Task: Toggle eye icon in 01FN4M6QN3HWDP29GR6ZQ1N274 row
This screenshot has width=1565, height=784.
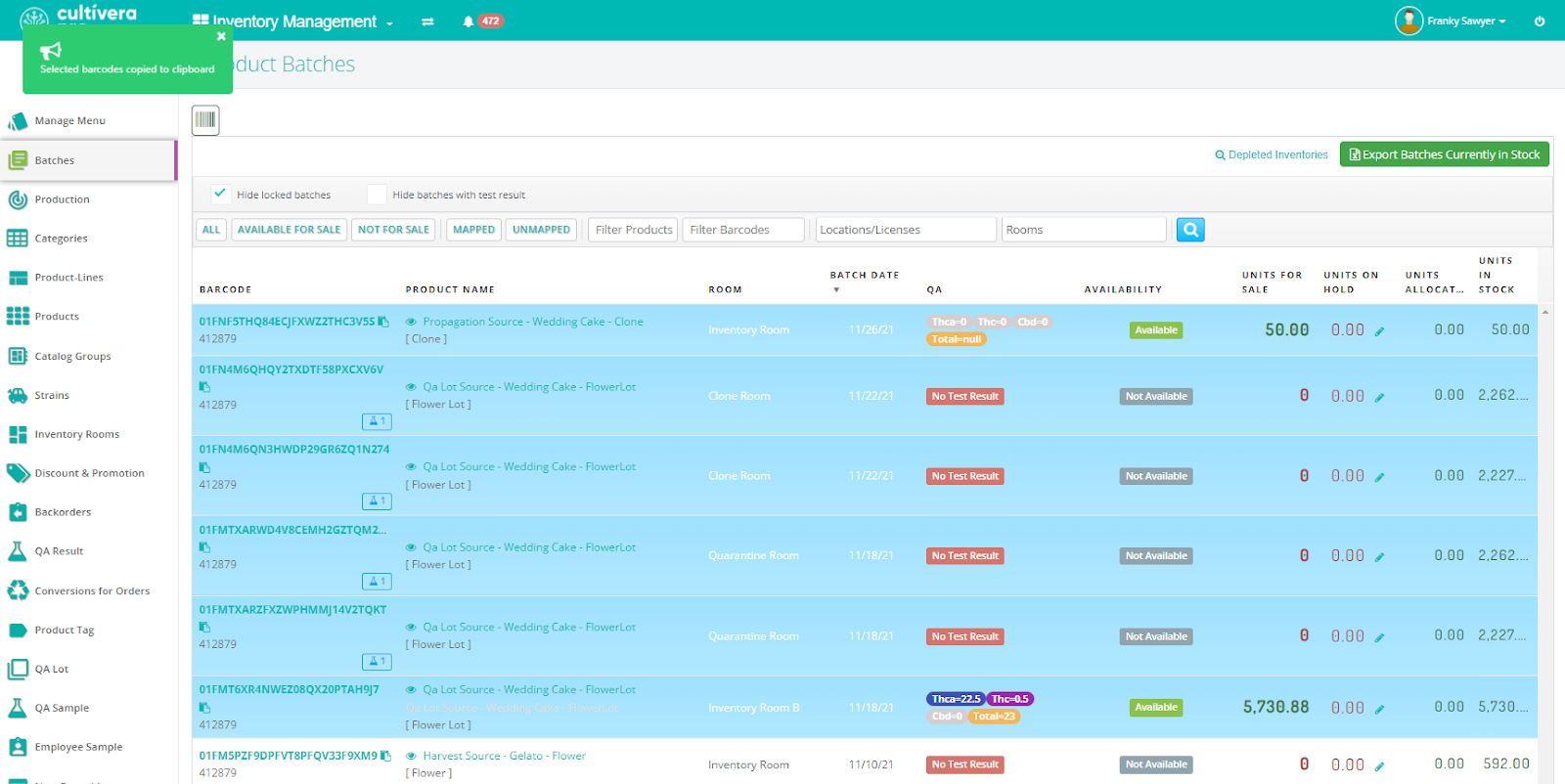Action: (x=412, y=467)
